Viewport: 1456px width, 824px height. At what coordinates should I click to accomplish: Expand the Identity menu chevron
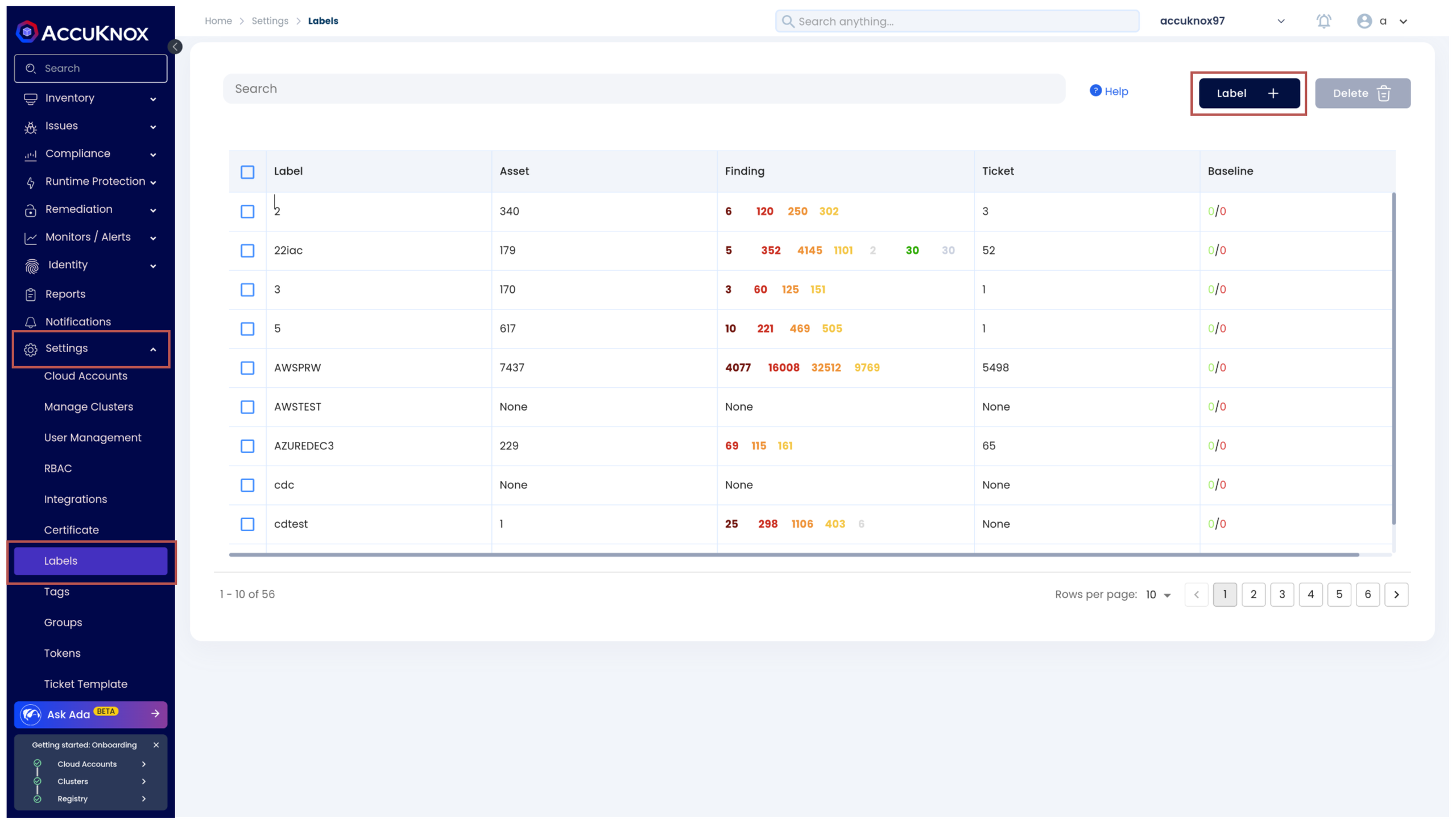153,267
